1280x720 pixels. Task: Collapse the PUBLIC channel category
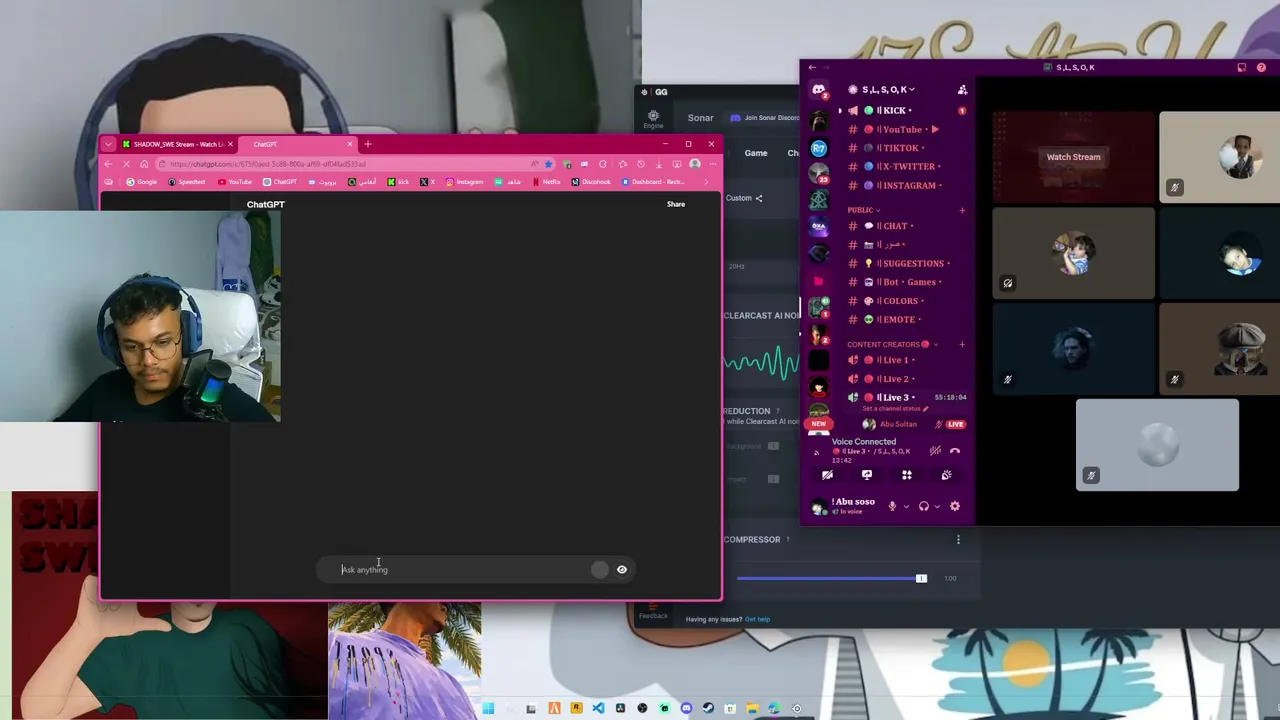point(863,210)
